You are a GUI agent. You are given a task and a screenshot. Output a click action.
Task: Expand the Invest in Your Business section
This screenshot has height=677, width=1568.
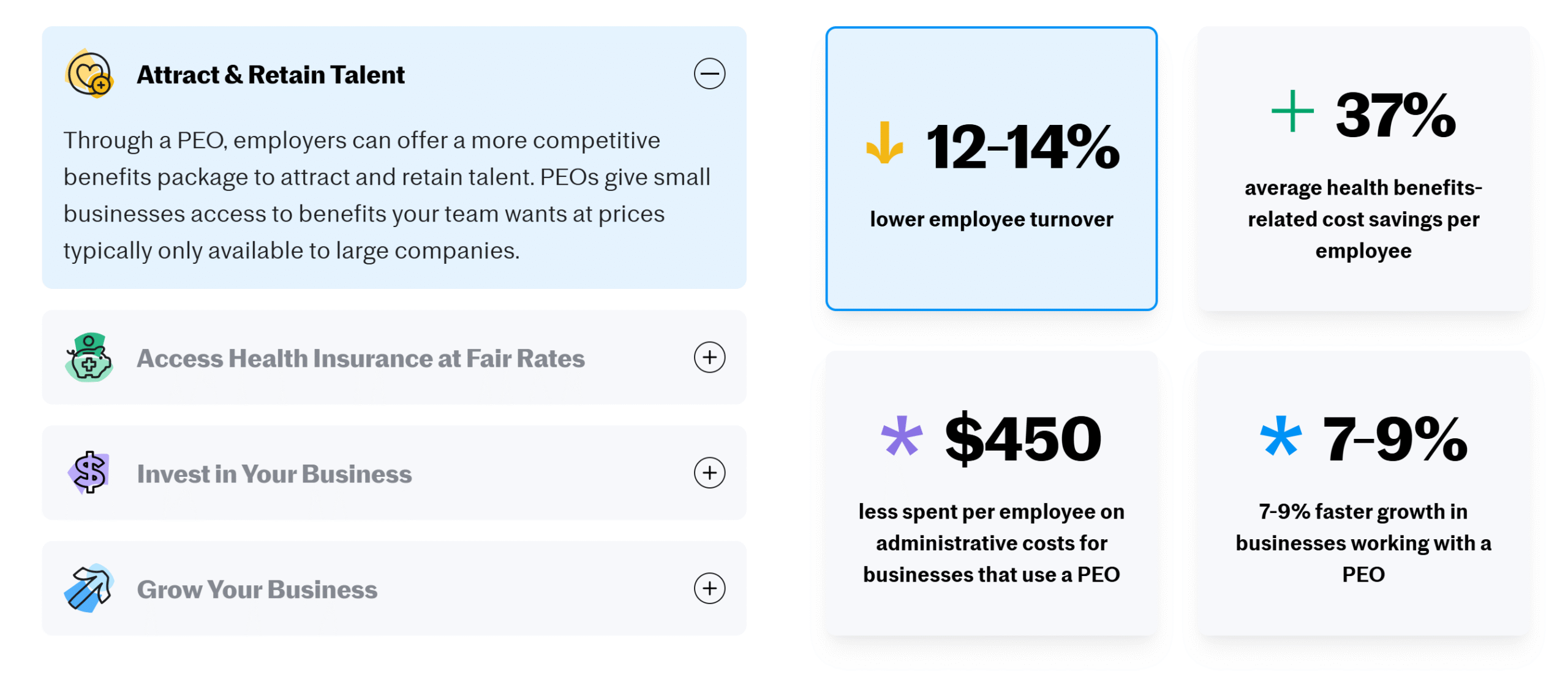709,473
